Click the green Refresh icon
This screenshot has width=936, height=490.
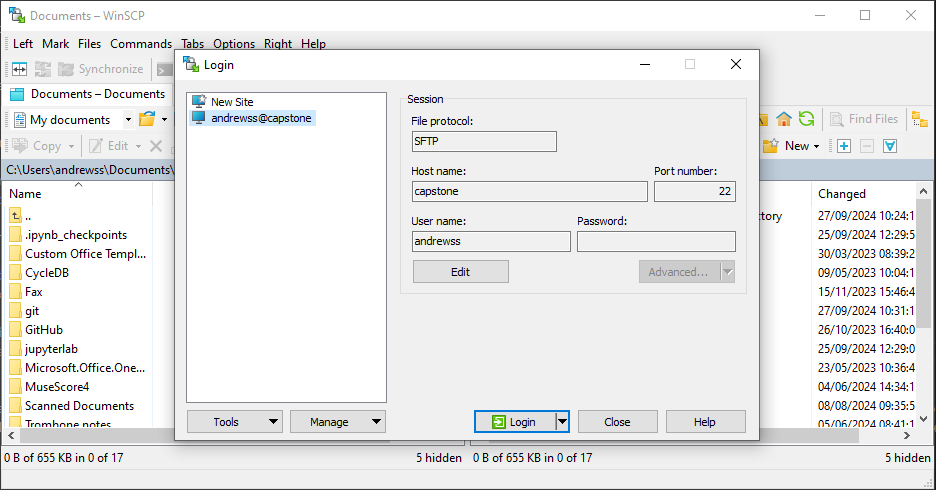pos(806,119)
